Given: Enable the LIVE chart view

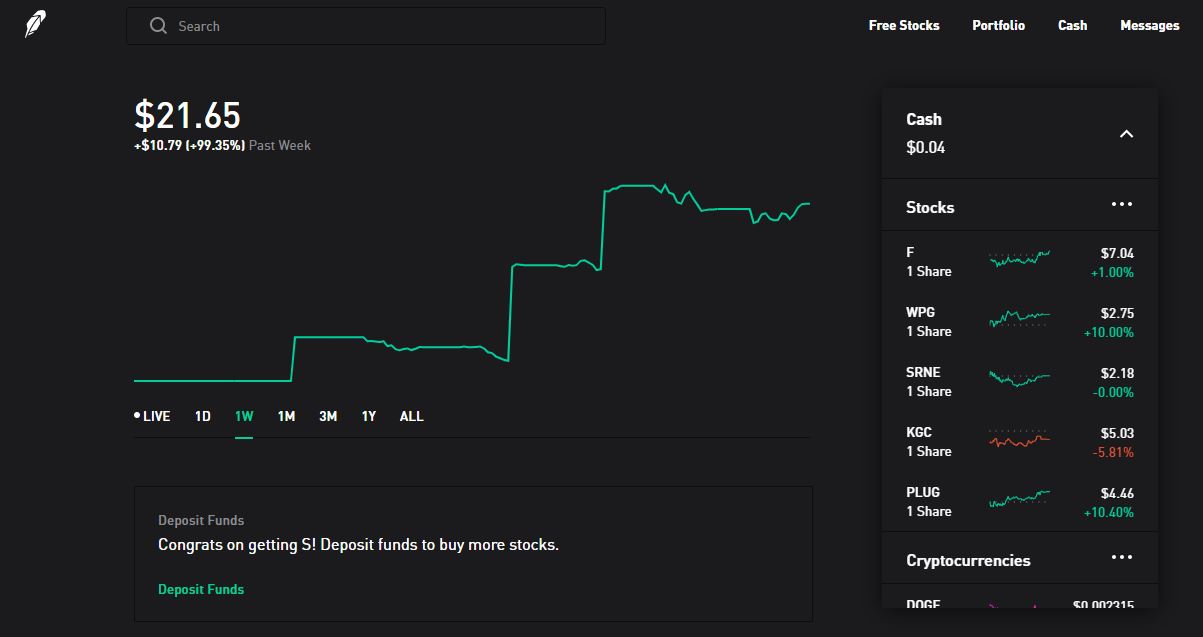Looking at the screenshot, I should pos(155,415).
